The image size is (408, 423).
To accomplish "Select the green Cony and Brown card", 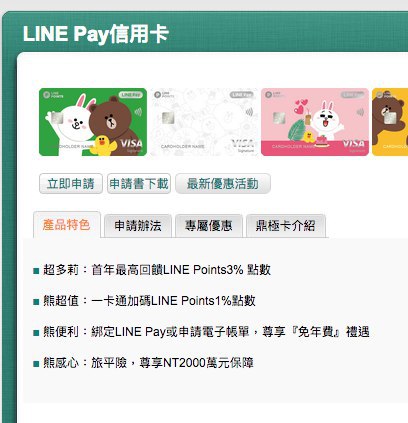I will coord(93,122).
